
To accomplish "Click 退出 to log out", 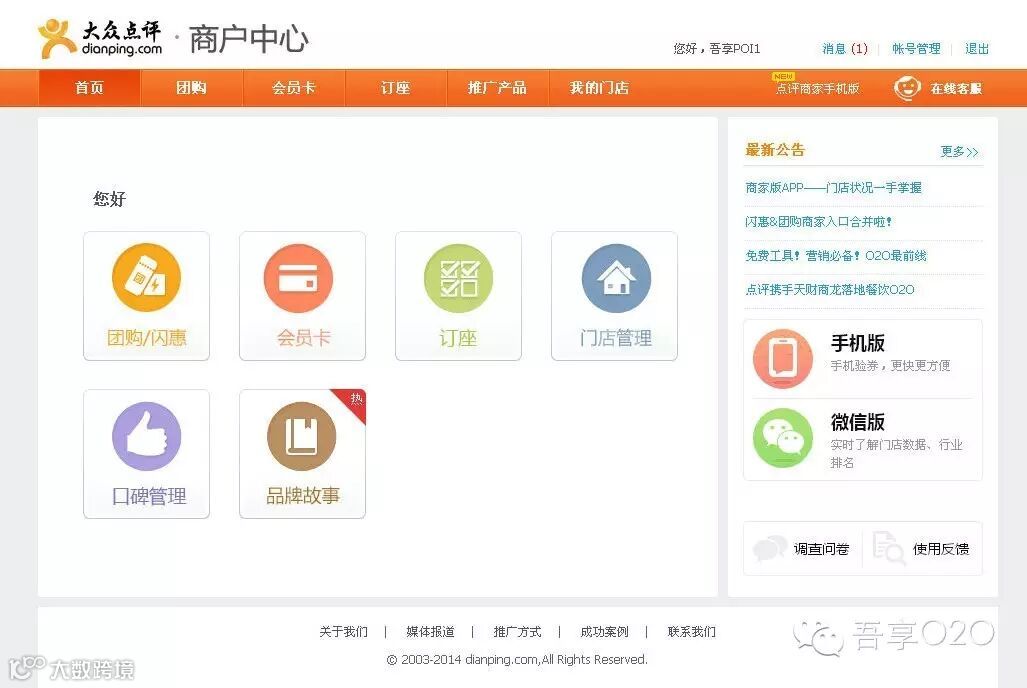I will (977, 48).
